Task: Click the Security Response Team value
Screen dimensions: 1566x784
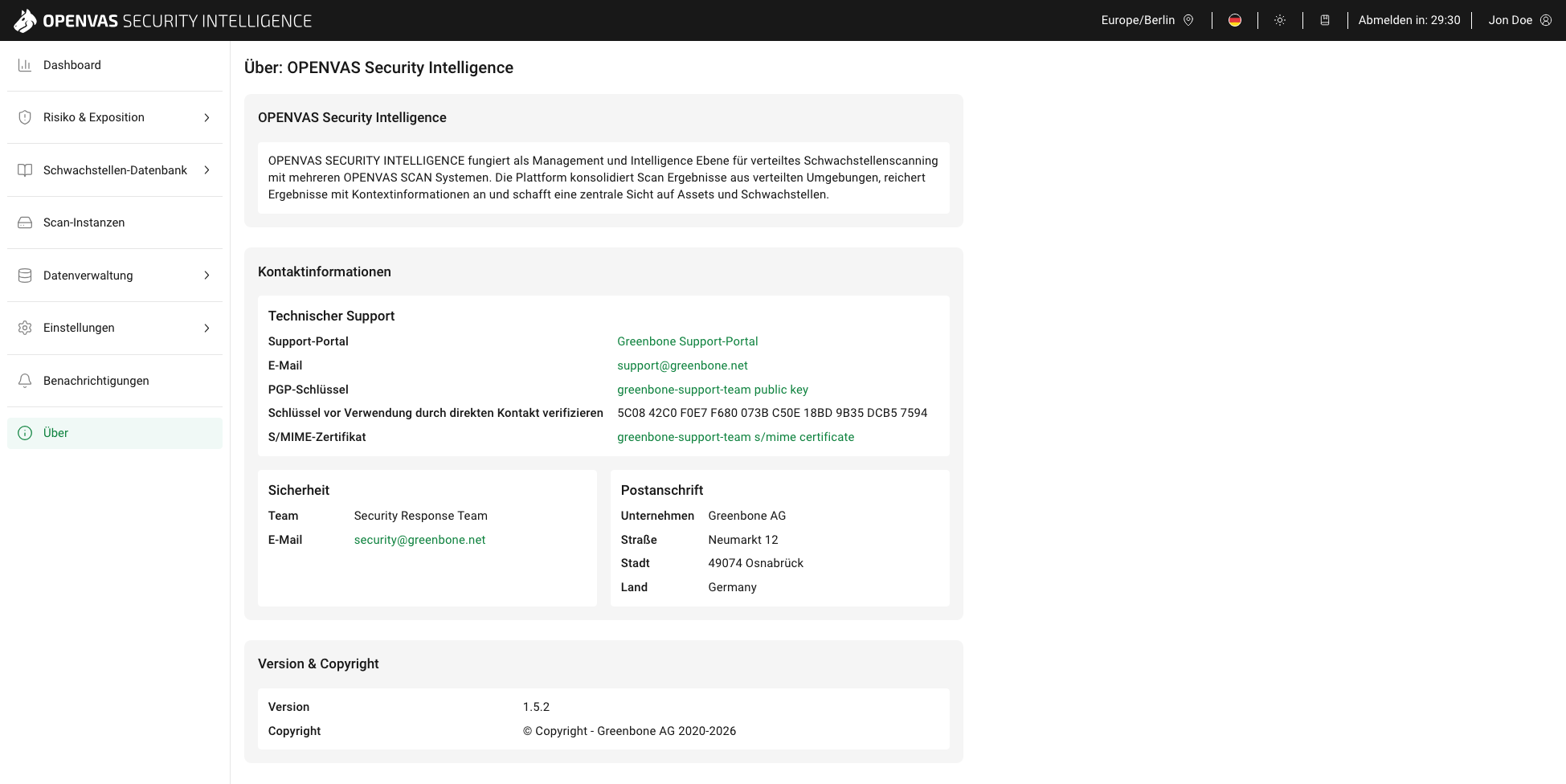Action: (420, 516)
